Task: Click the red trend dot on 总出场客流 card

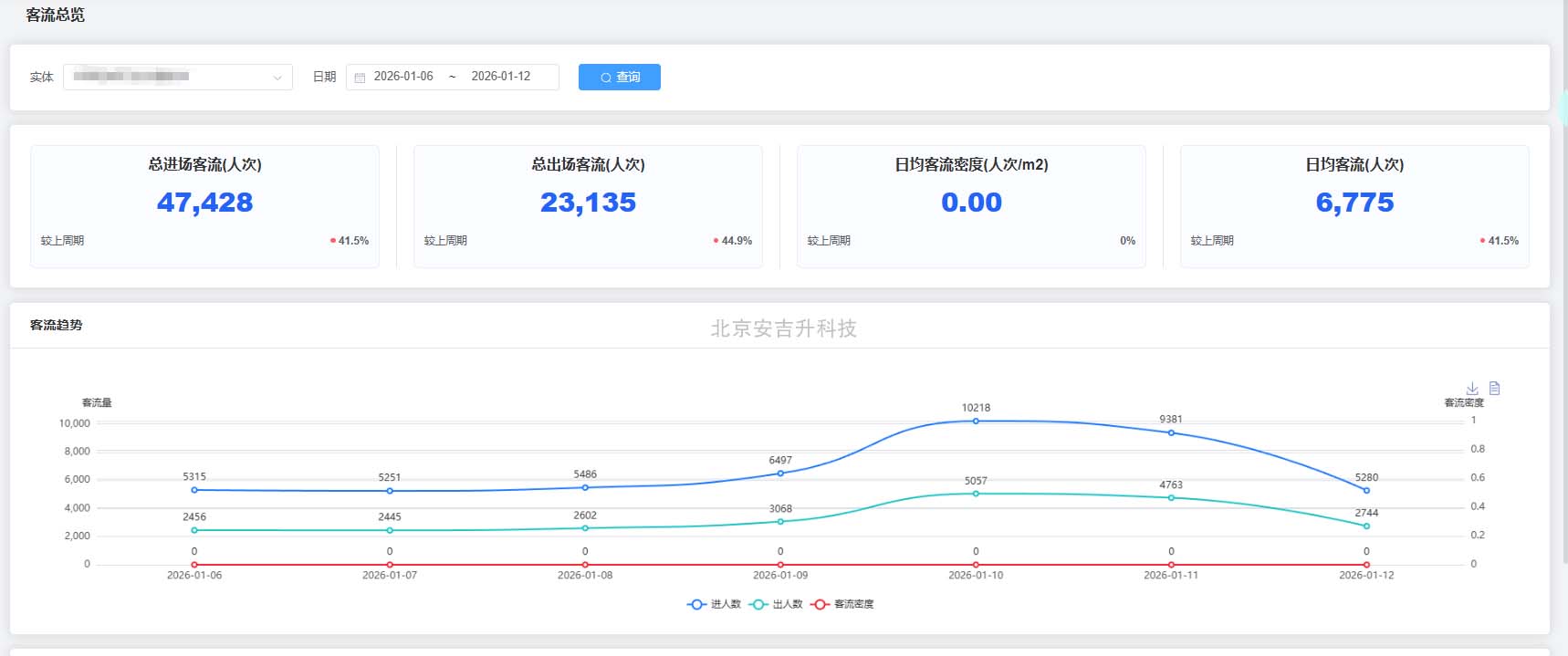Action: pos(716,241)
